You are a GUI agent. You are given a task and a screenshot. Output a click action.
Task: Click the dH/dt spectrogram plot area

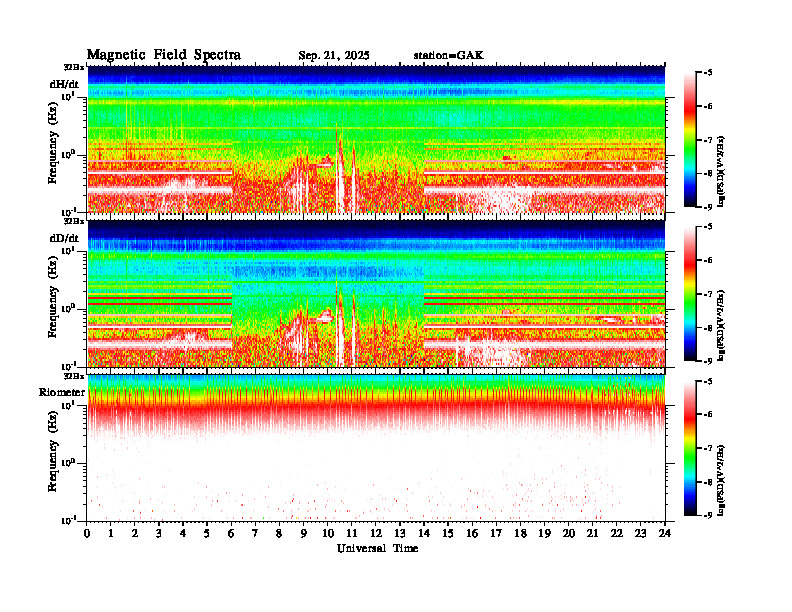376,139
